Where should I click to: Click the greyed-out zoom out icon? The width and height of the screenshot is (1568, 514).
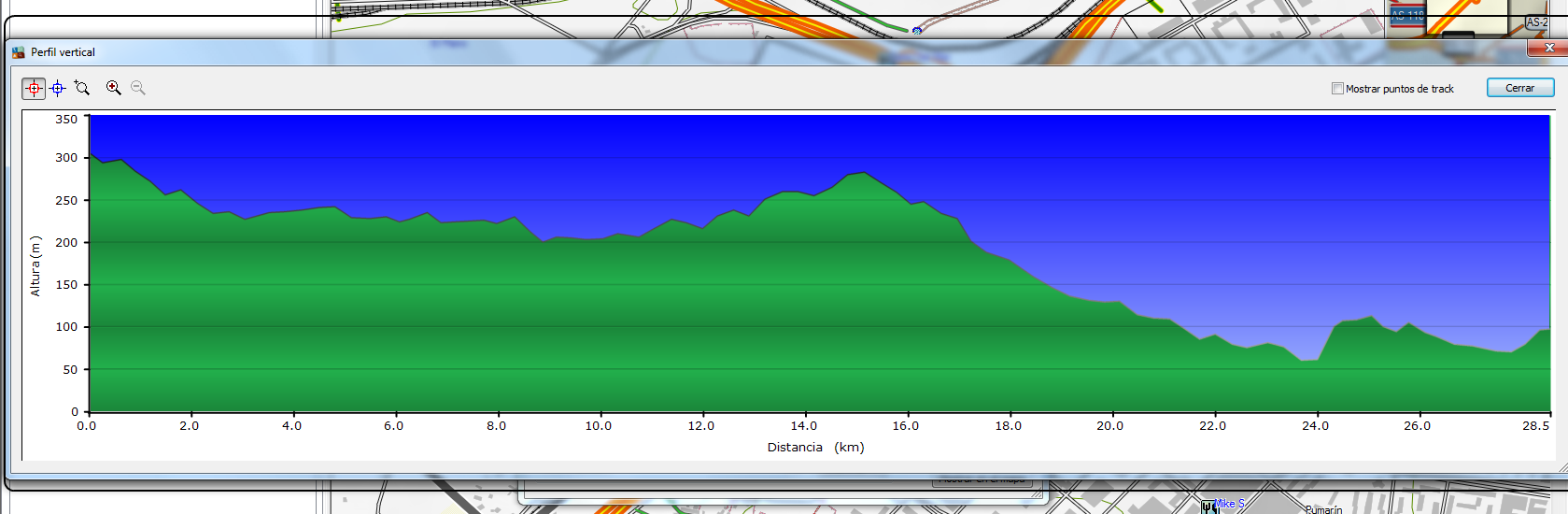click(138, 88)
